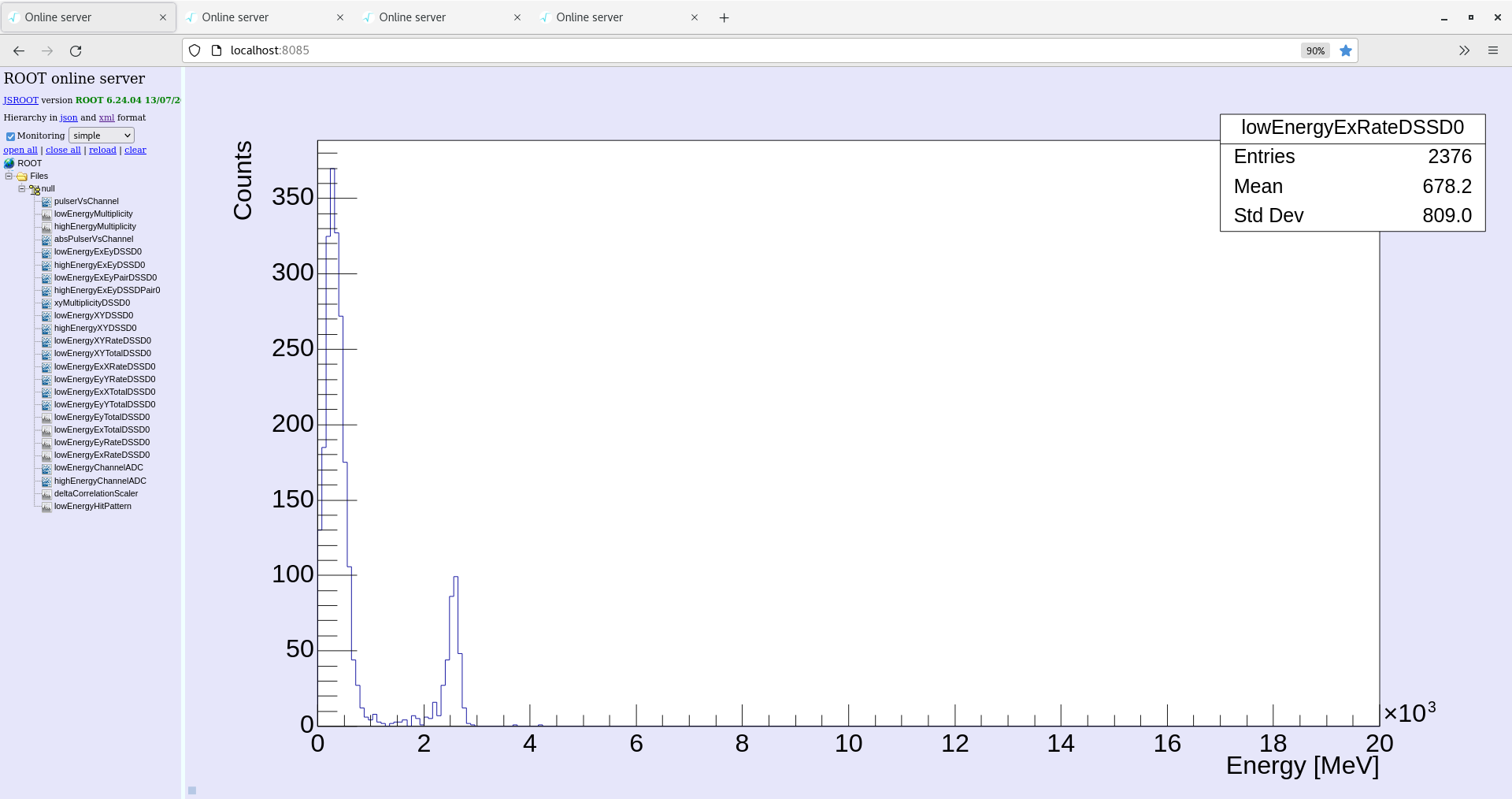Click the histogram icon beside lowEnergyMultiplicity
This screenshot has width=1512, height=799.
46,214
